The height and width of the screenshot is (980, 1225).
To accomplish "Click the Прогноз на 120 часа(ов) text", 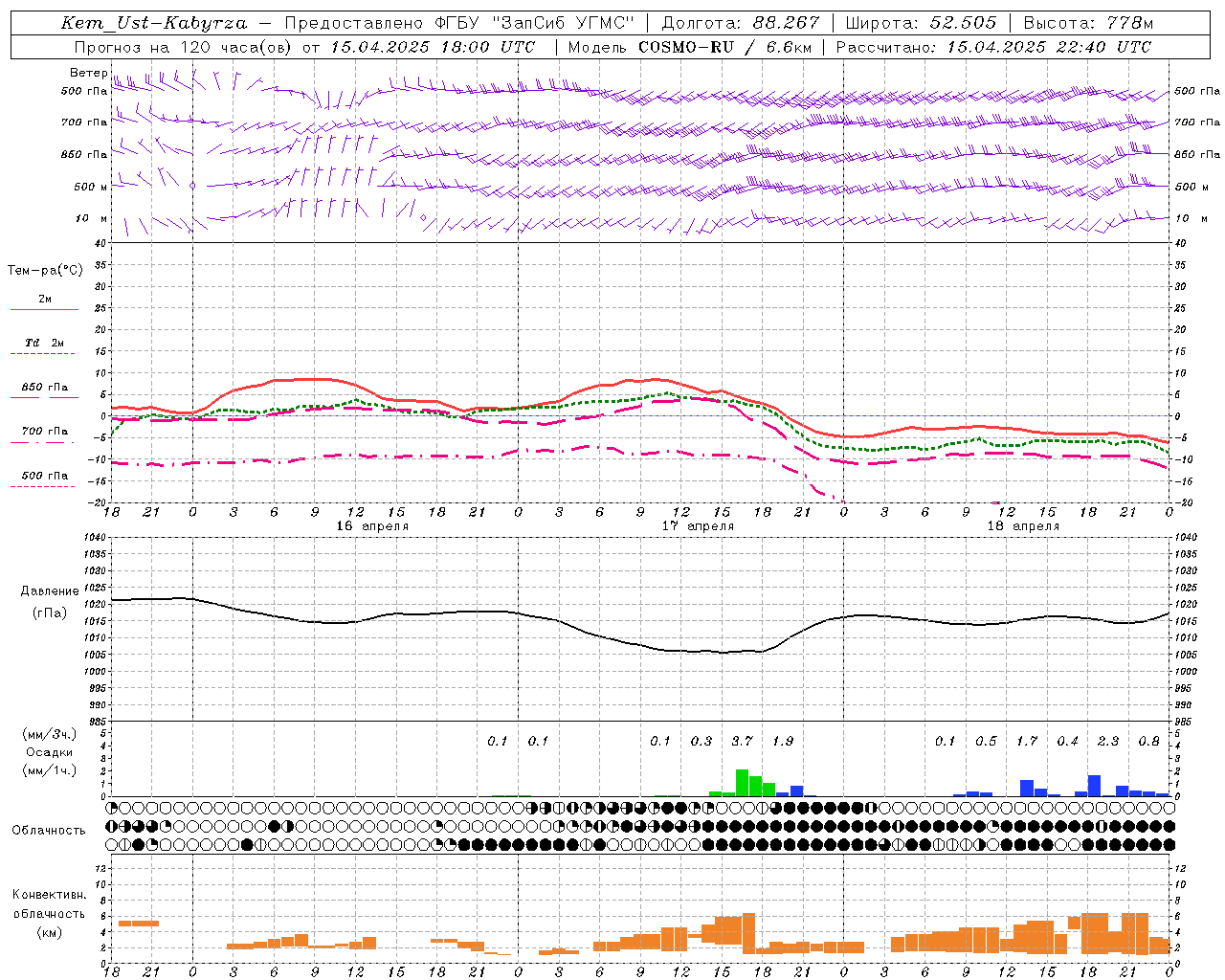I will click(x=183, y=47).
